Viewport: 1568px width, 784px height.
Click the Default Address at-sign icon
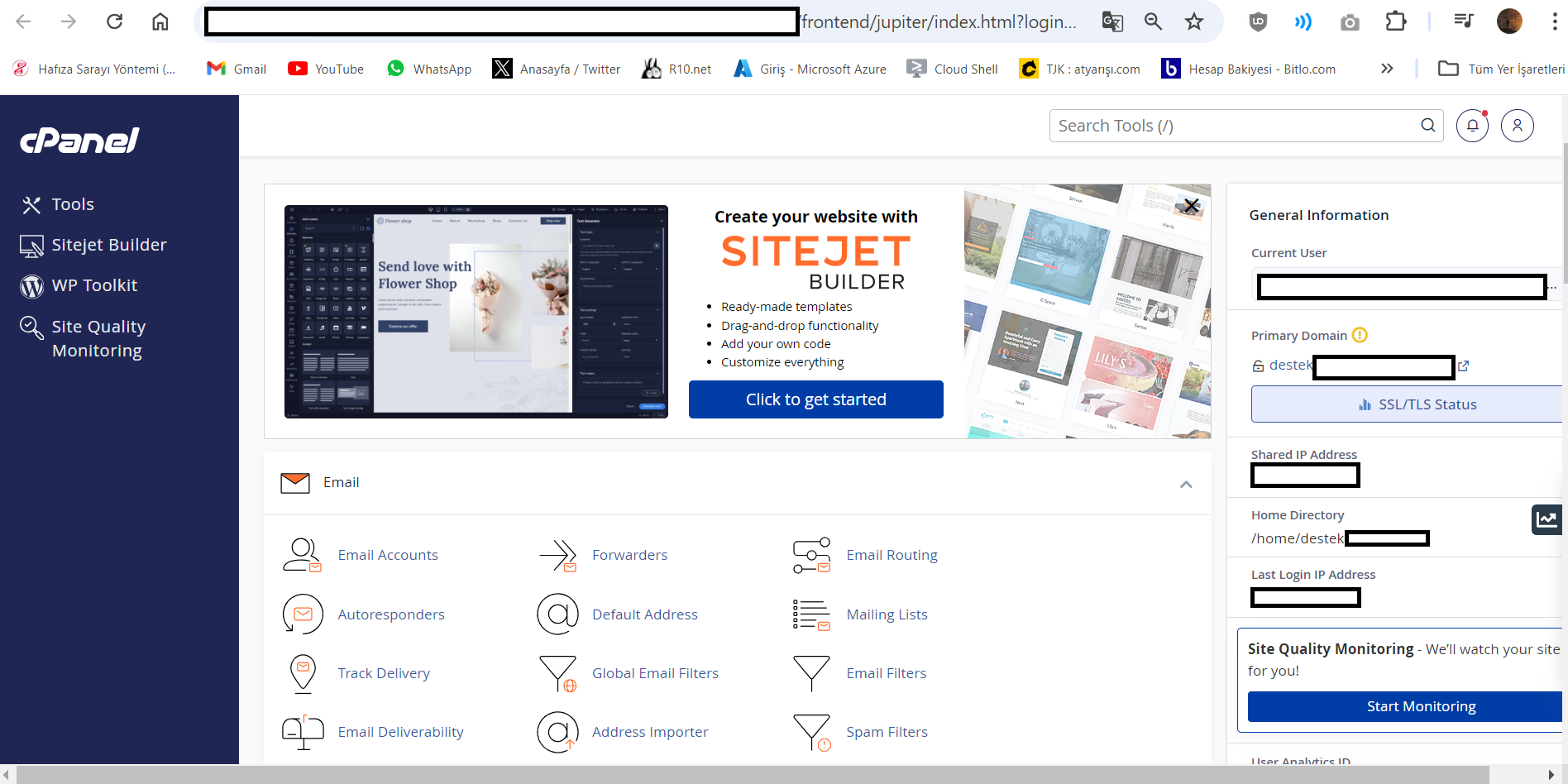[558, 614]
